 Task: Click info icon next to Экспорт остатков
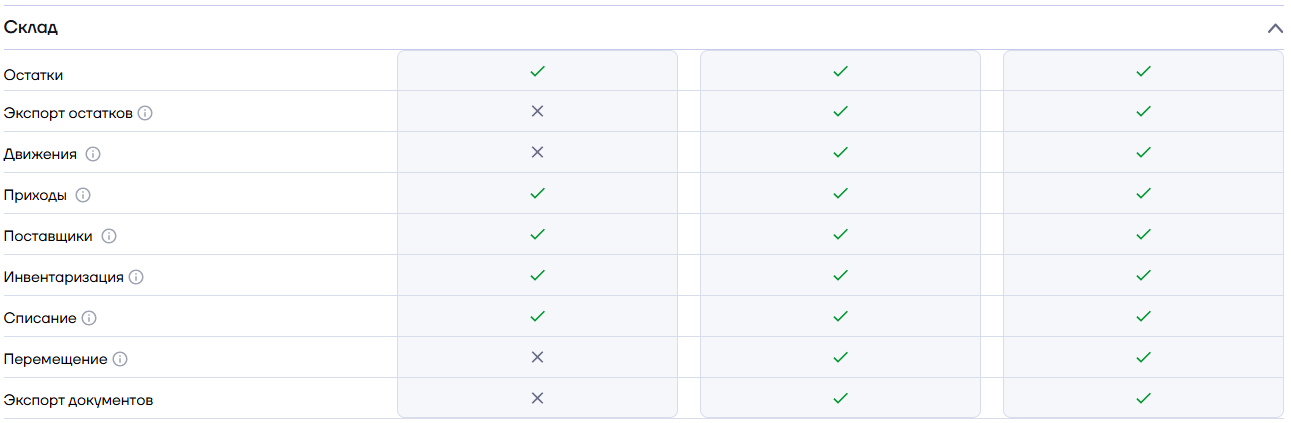[x=145, y=114]
